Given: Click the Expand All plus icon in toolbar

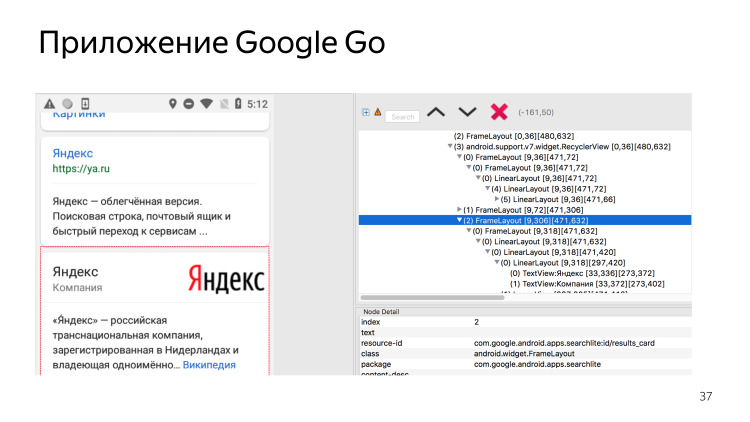Looking at the screenshot, I should pos(366,112).
